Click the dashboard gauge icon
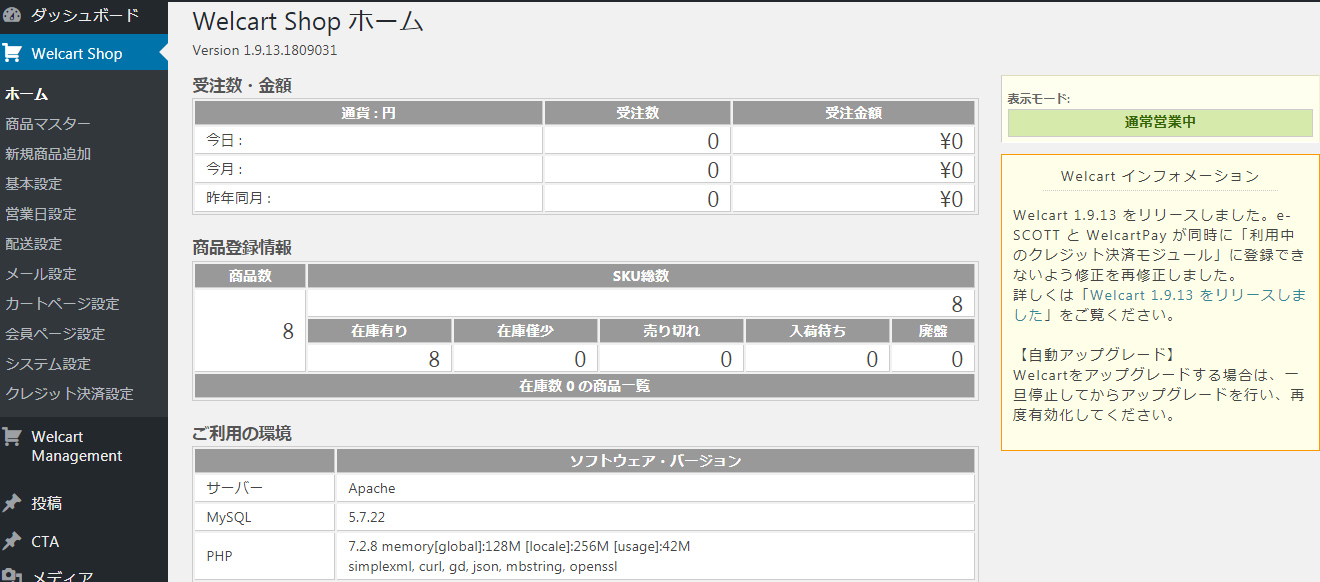 point(12,15)
